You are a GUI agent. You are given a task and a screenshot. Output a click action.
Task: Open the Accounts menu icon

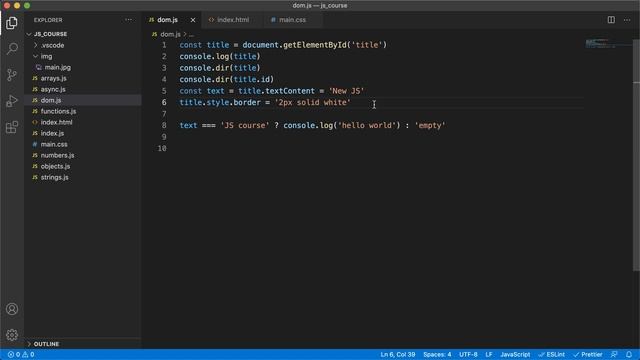coord(12,309)
